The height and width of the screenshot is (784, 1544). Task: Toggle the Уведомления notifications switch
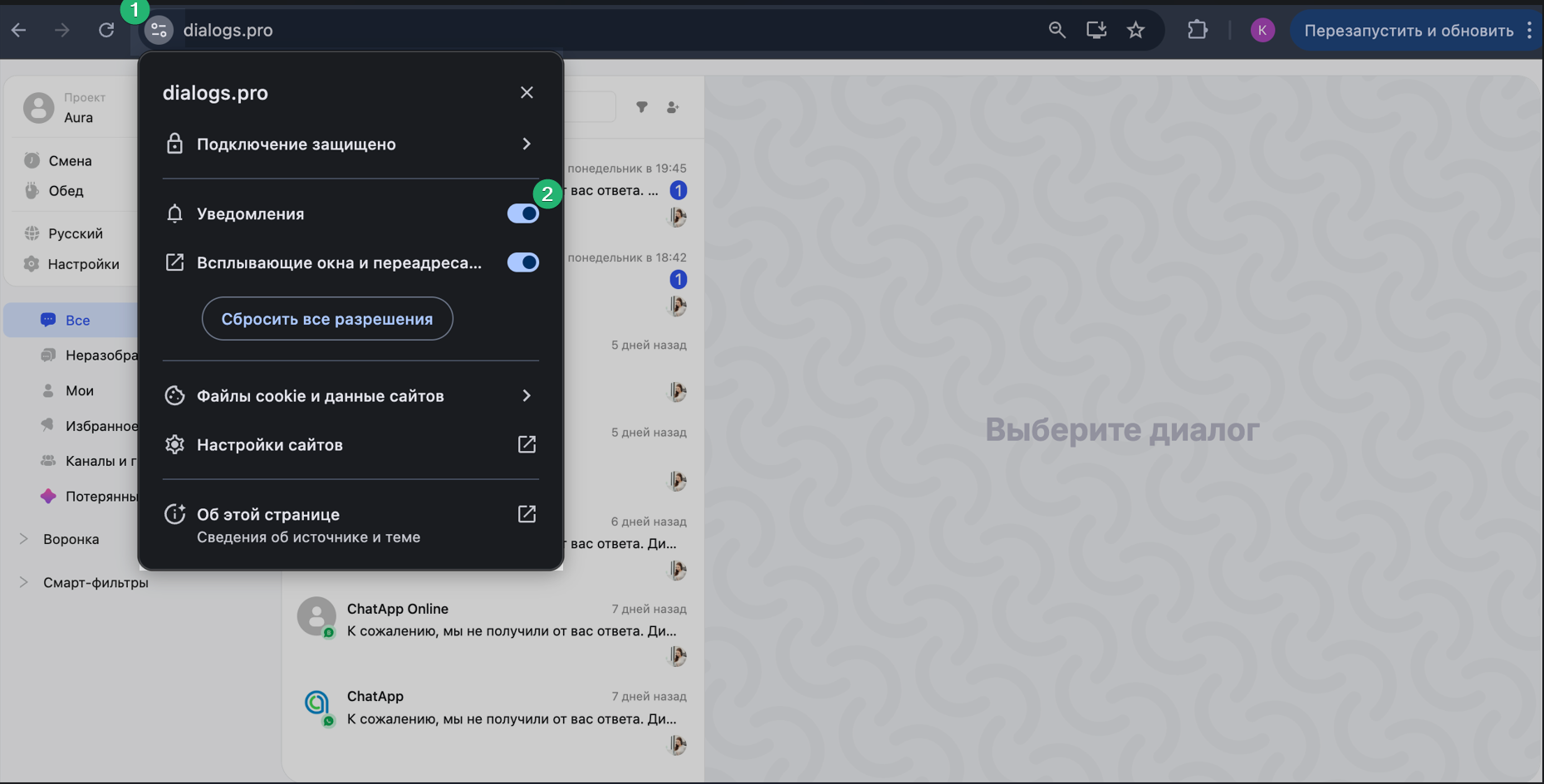point(522,214)
